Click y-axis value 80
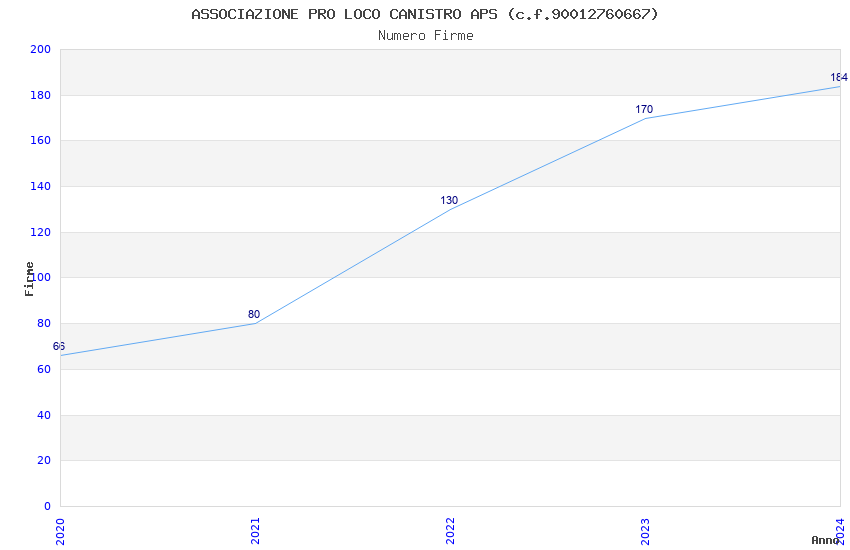This screenshot has width=850, height=550. (x=44, y=323)
